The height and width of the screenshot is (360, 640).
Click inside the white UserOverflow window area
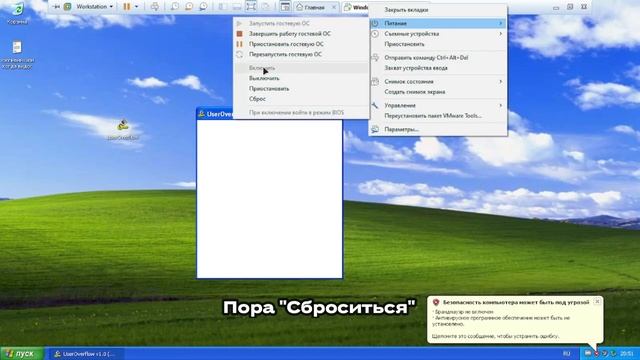[269, 199]
